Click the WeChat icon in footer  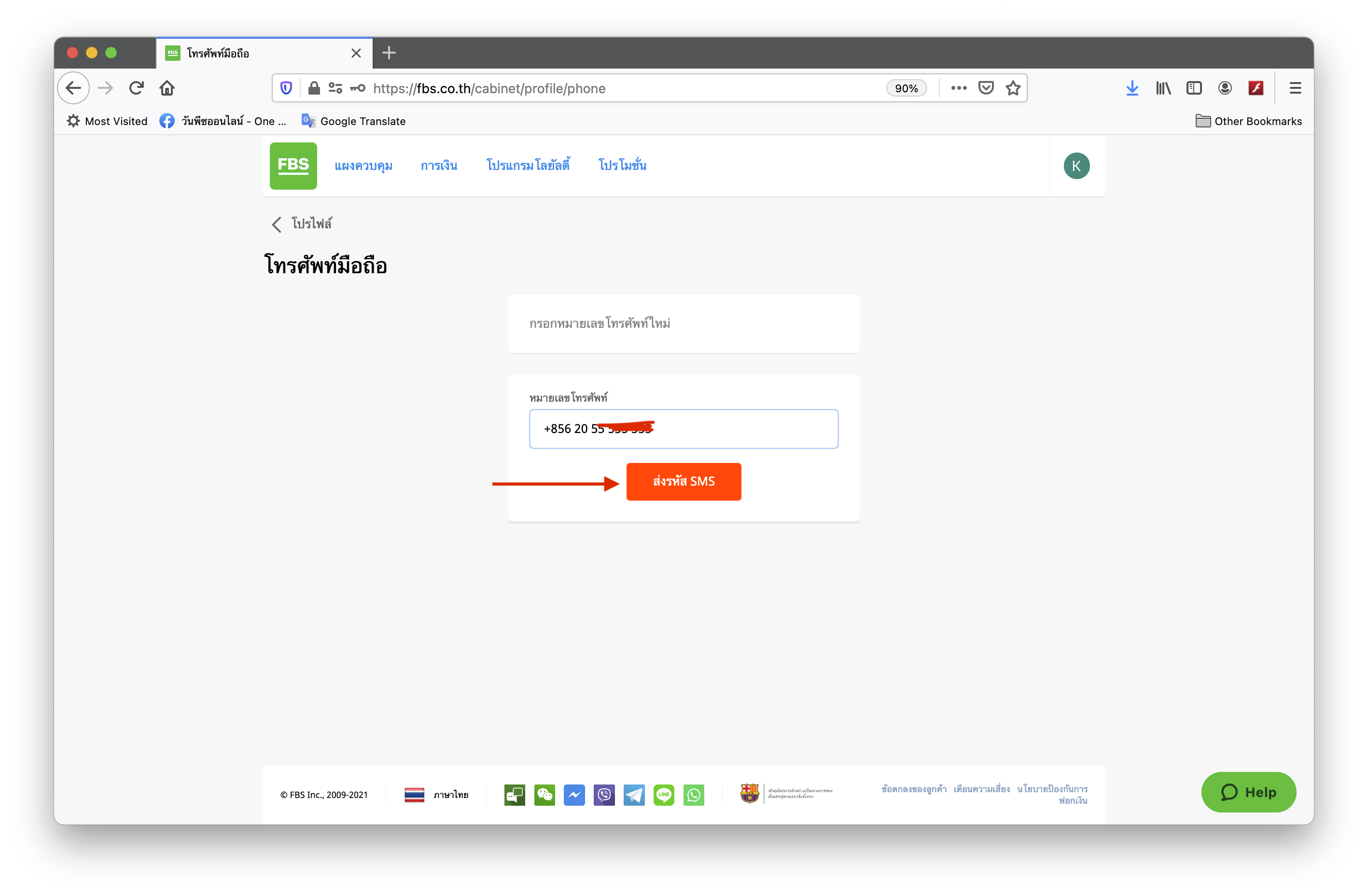(544, 795)
